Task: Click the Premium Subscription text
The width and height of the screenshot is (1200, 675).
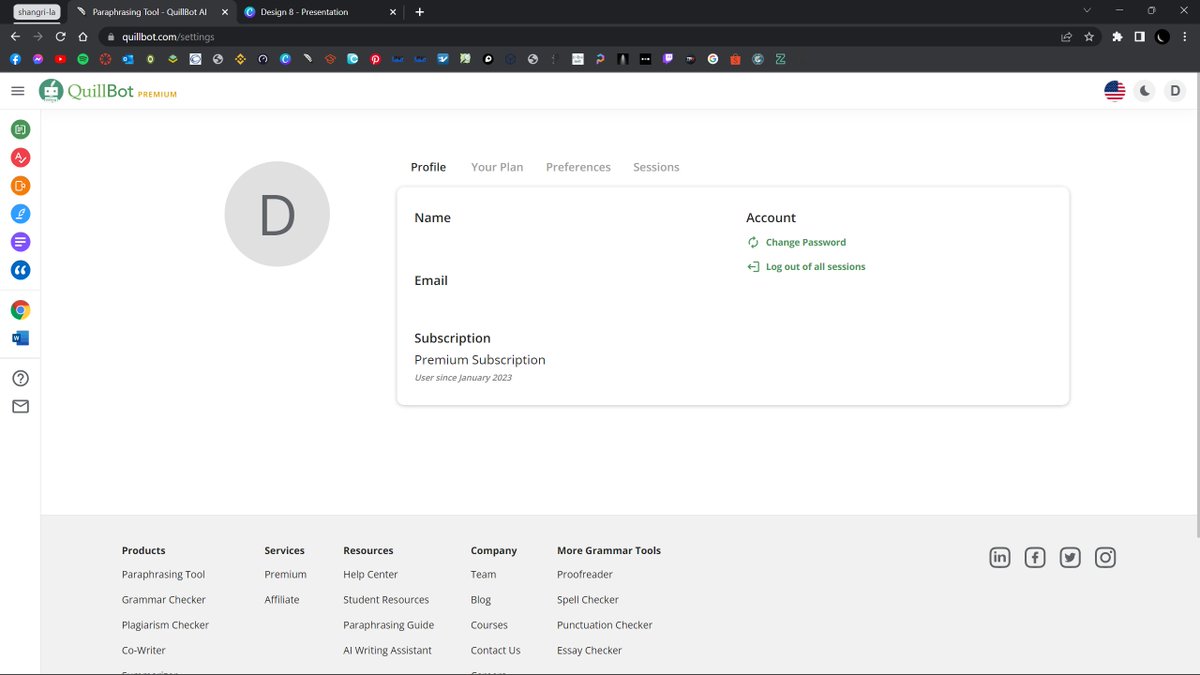Action: tap(480, 360)
